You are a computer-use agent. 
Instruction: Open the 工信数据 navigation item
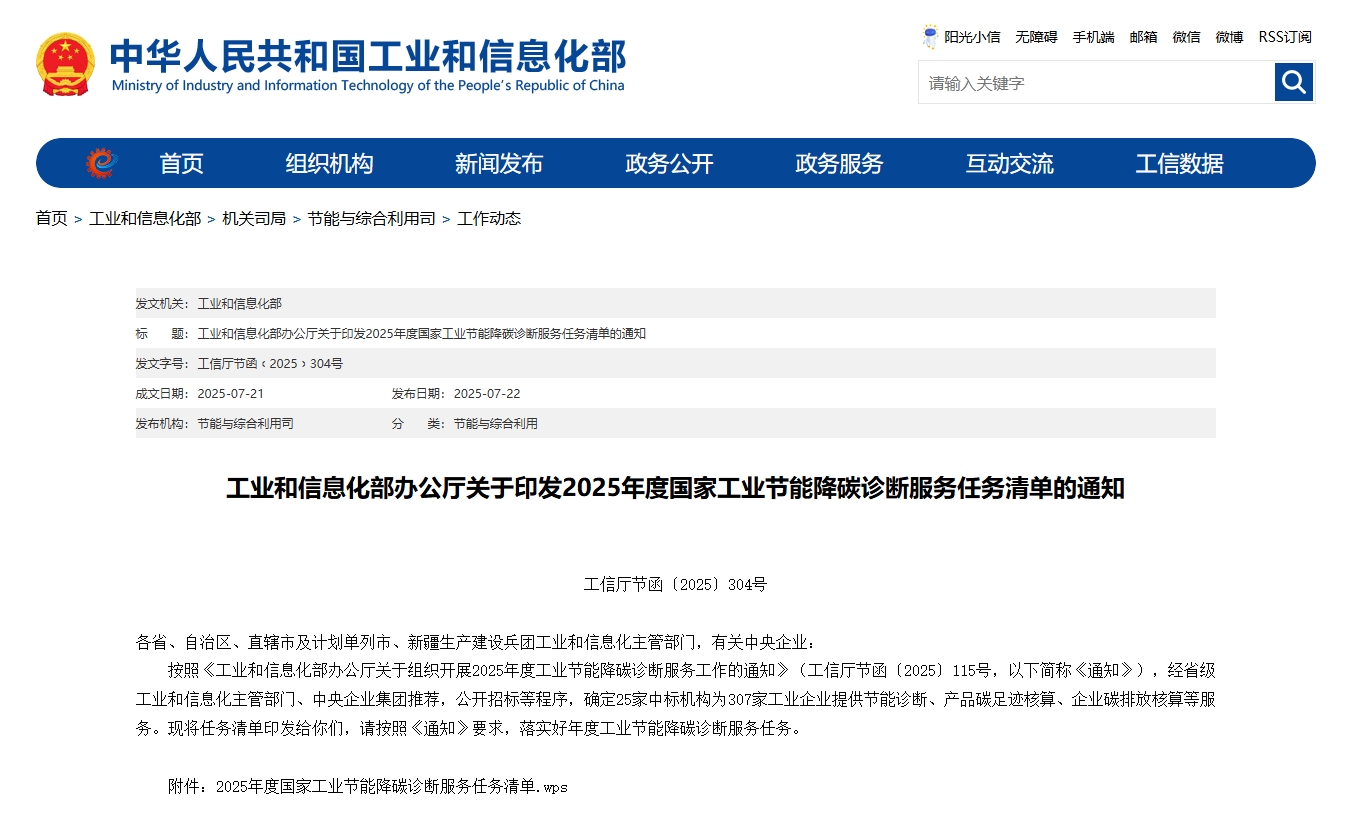[1179, 163]
